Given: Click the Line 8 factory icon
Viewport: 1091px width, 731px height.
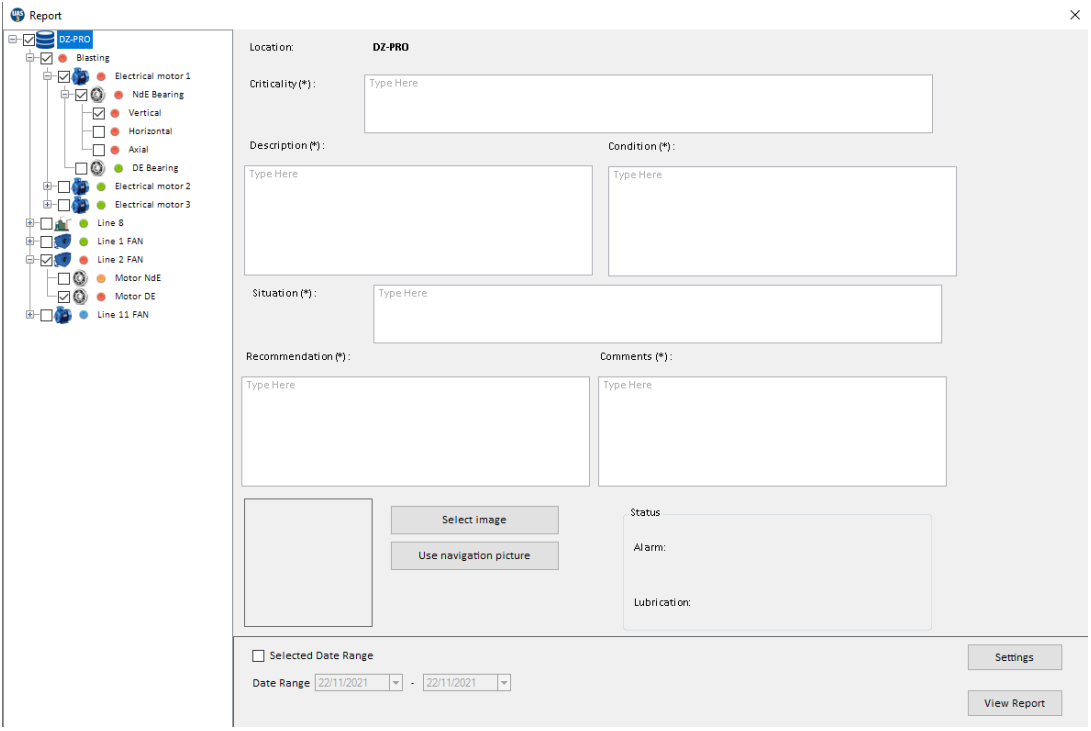Looking at the screenshot, I should click(x=63, y=223).
